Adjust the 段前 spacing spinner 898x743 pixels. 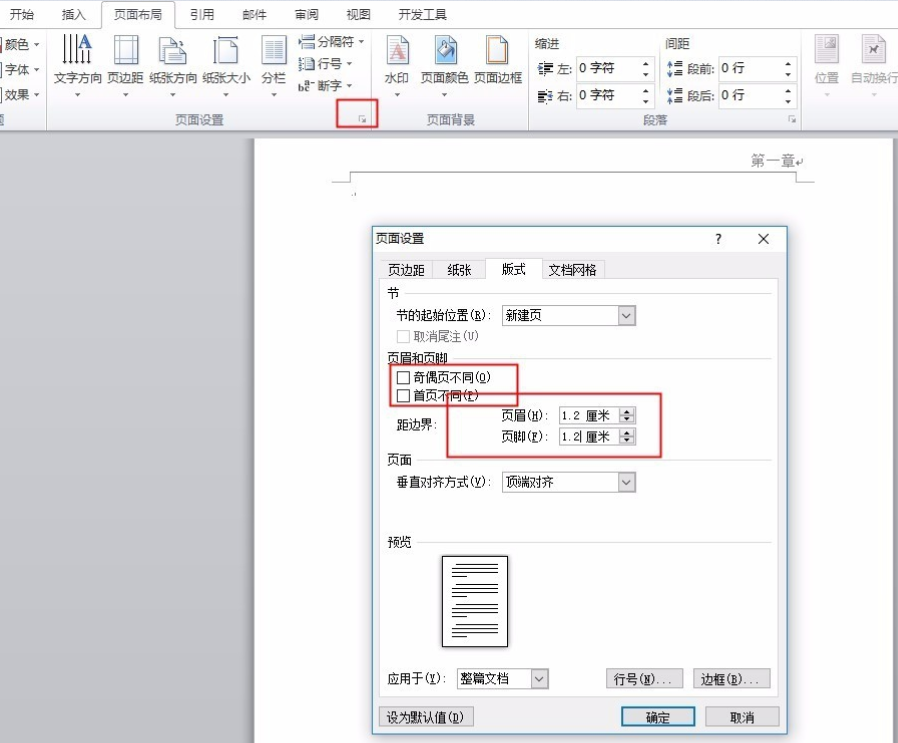[x=788, y=68]
